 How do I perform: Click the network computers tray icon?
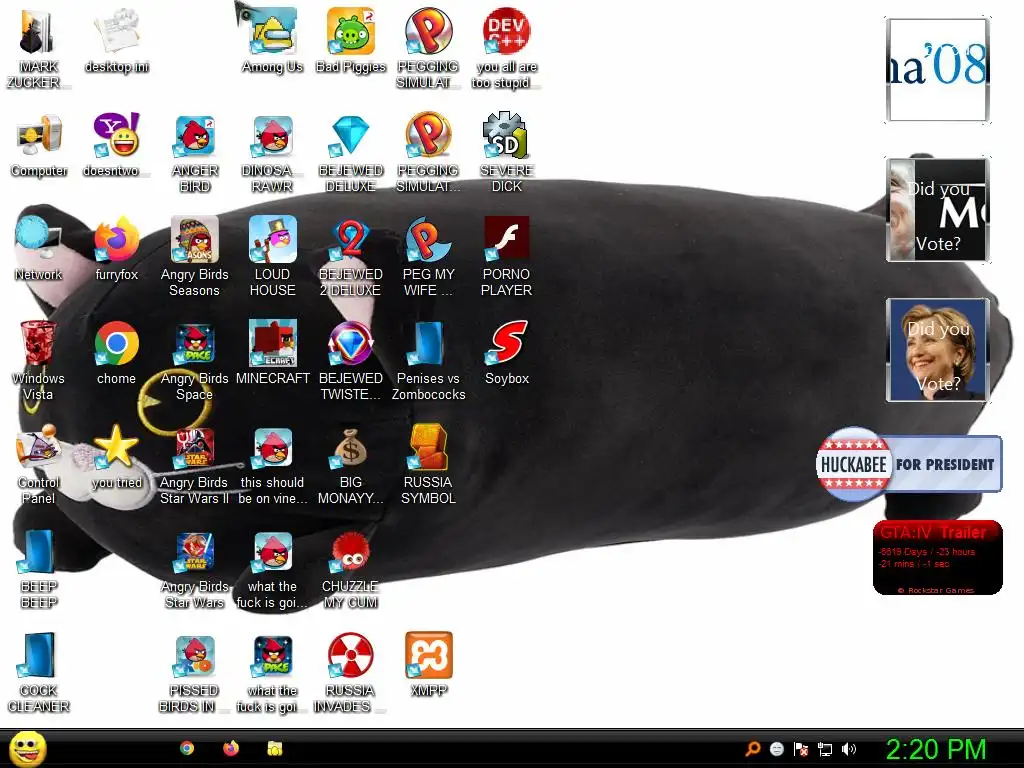825,749
